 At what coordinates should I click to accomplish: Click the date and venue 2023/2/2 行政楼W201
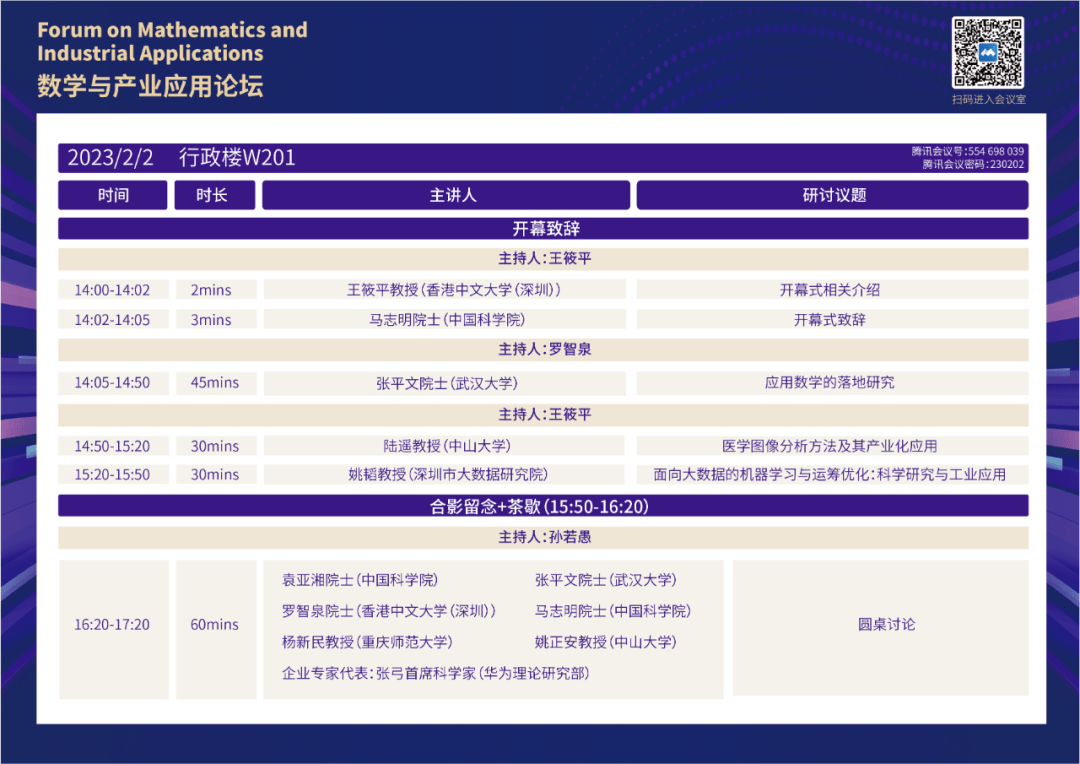(181, 158)
